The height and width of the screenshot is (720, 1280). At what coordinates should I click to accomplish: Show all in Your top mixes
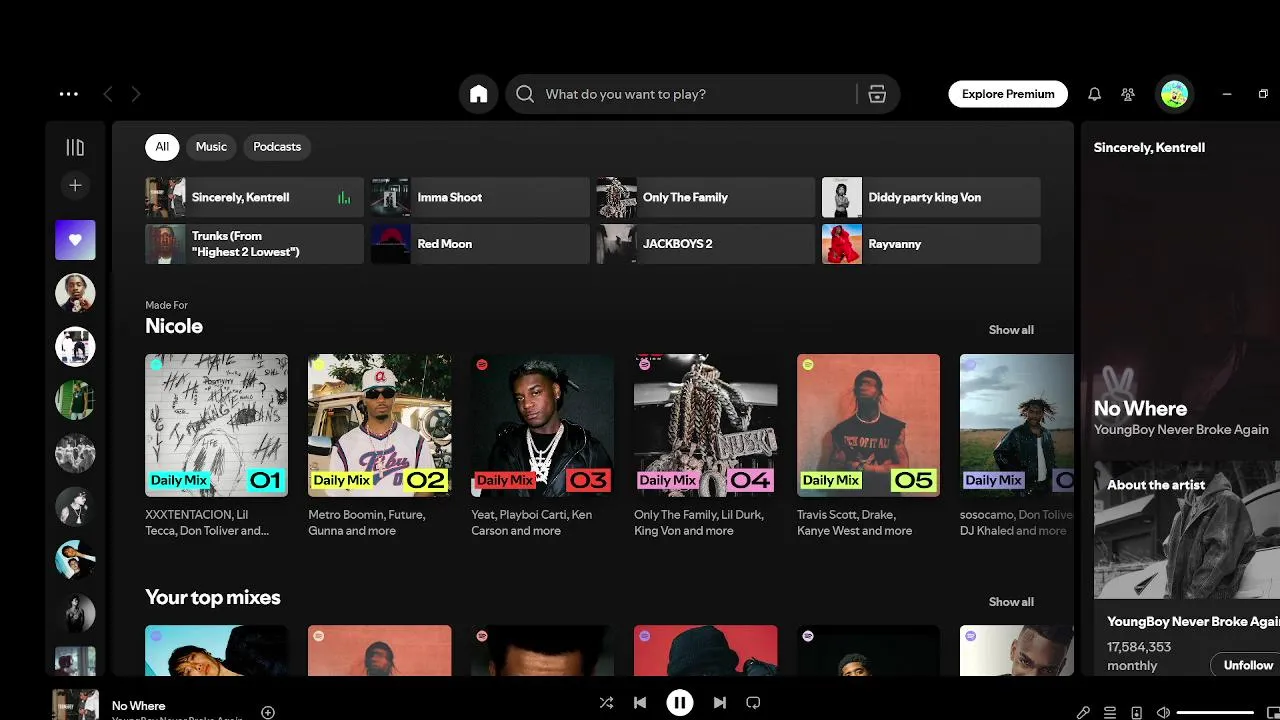click(x=1011, y=602)
